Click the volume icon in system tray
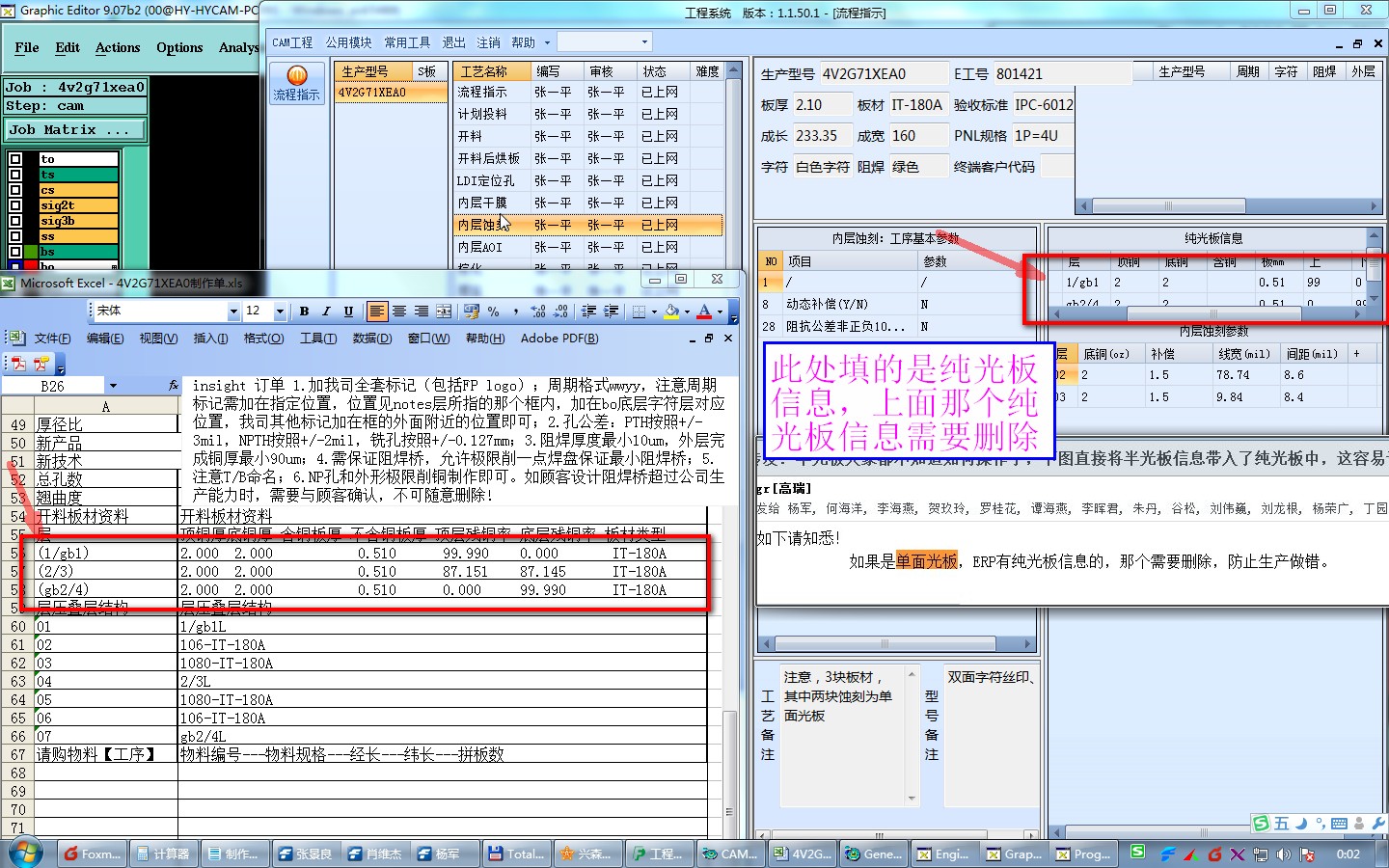Screen dimensions: 1389x868 pyautogui.click(x=1284, y=854)
